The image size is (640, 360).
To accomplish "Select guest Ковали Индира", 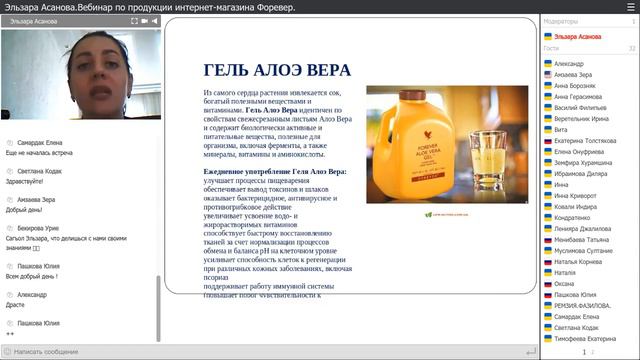I will pos(575,207).
